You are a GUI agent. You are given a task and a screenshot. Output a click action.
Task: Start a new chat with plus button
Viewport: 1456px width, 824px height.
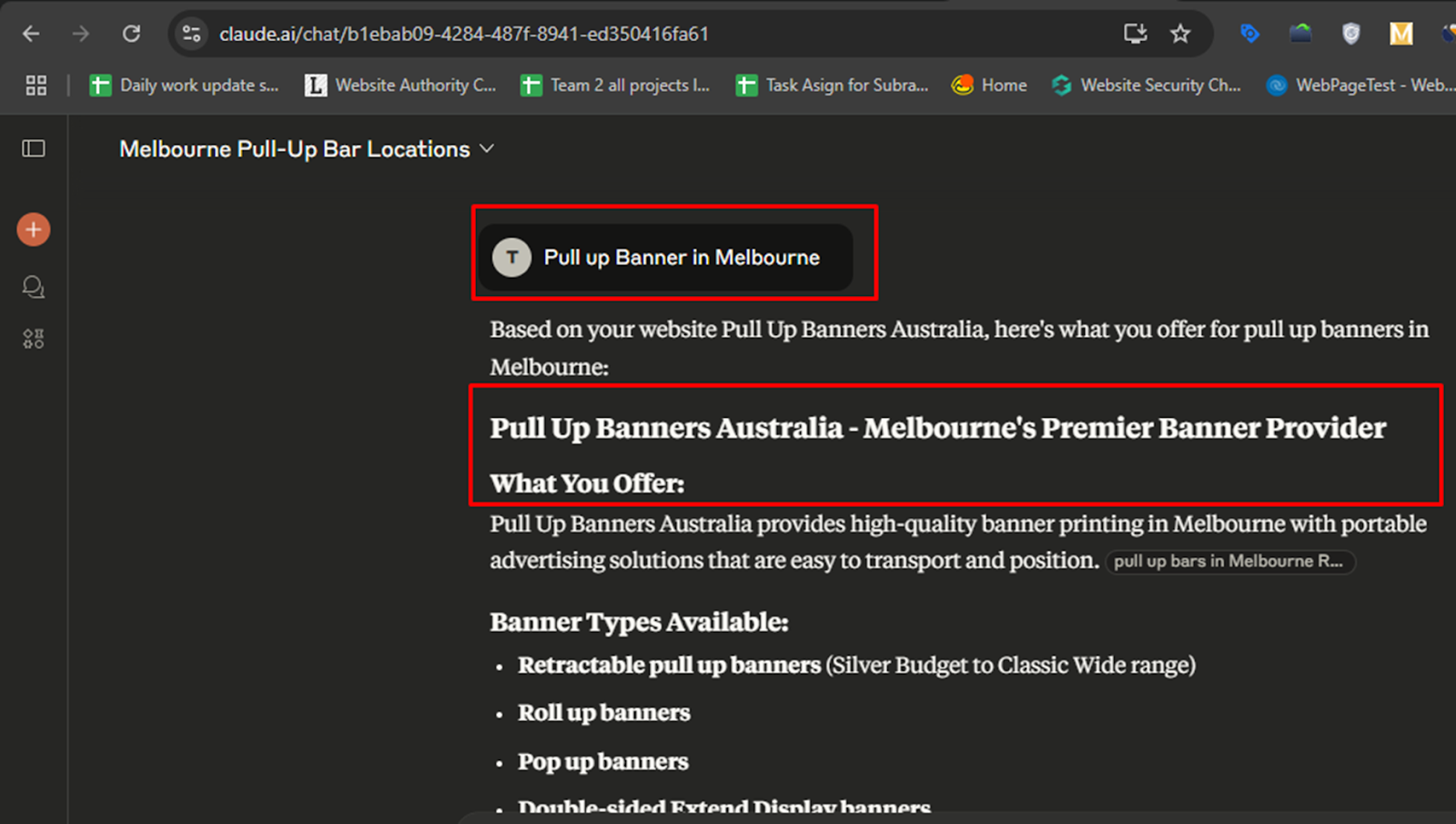[x=34, y=229]
